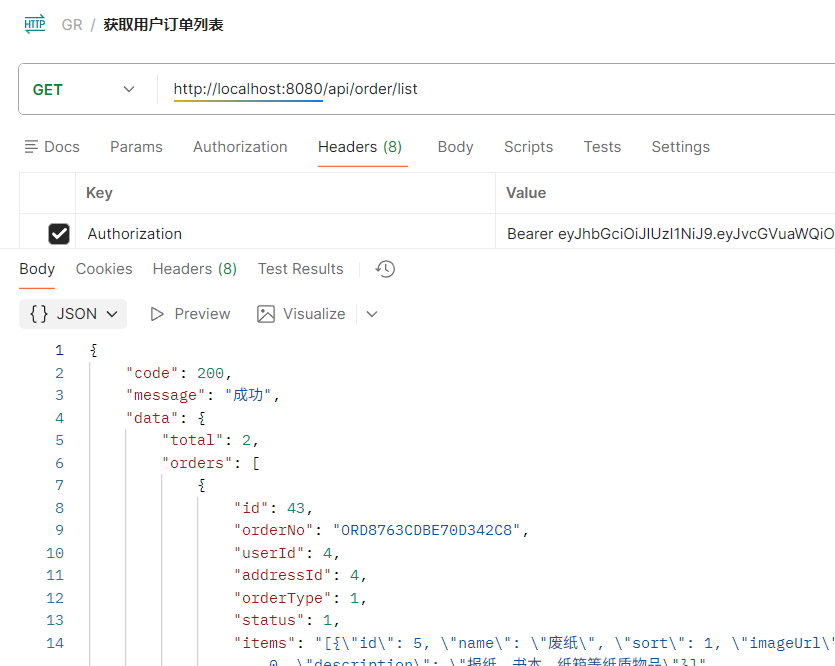Image resolution: width=835 pixels, height=666 pixels.
Task: Open the Test Results tab
Action: pos(300,269)
